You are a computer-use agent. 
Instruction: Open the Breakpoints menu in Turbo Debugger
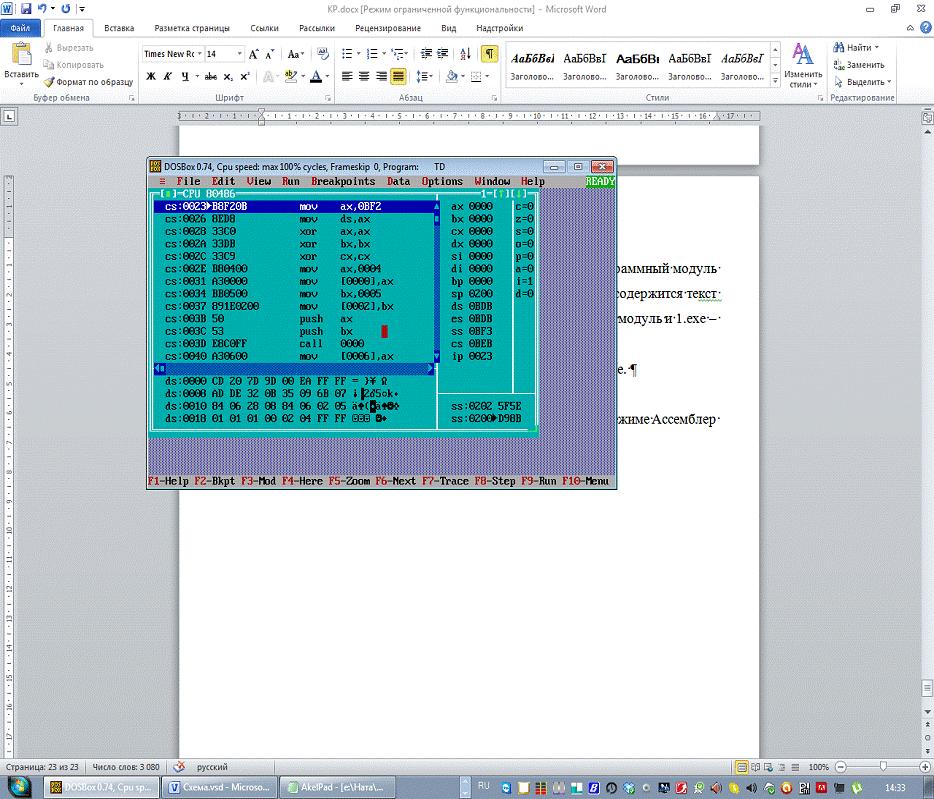343,182
